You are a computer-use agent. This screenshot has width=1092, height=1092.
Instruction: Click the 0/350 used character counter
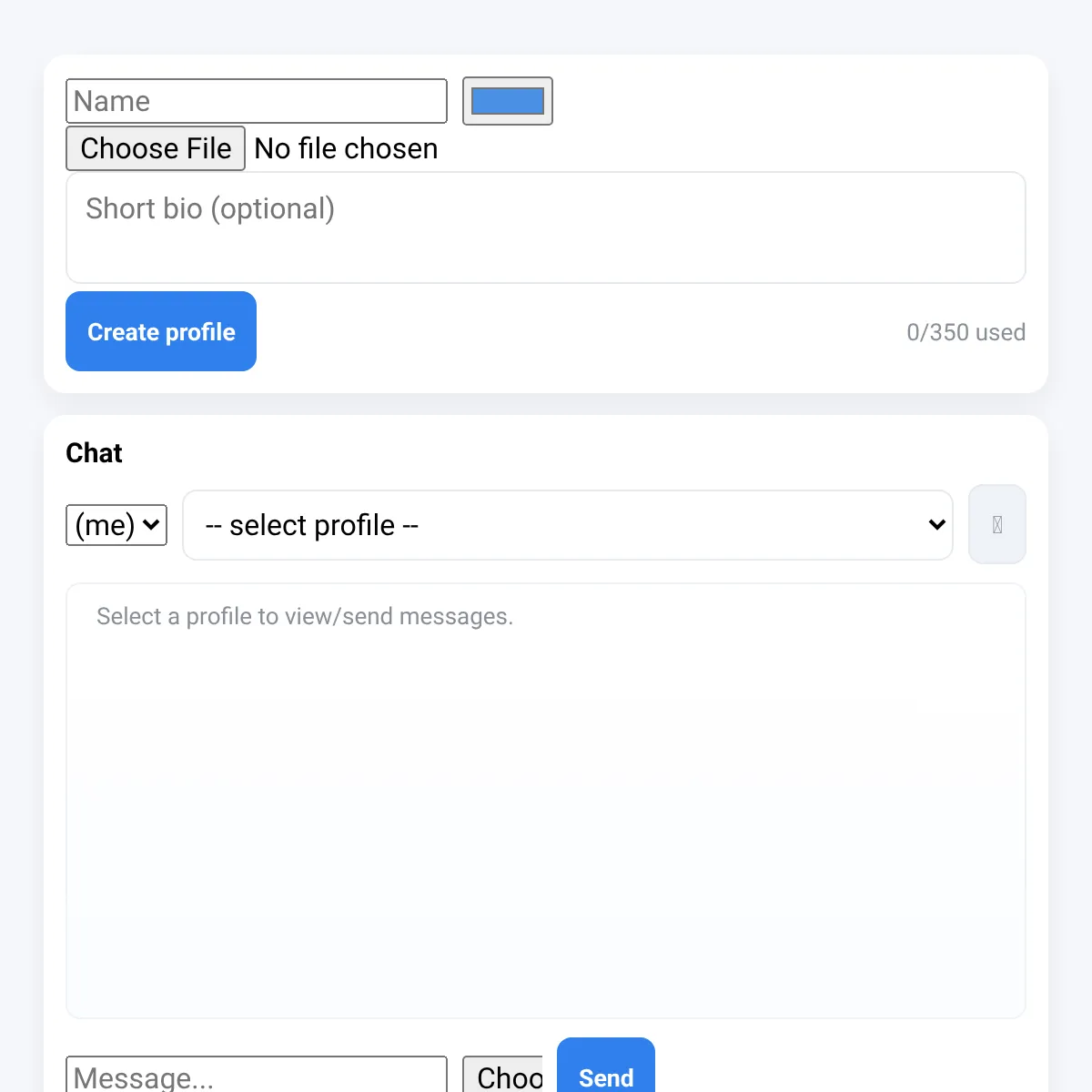coord(966,332)
